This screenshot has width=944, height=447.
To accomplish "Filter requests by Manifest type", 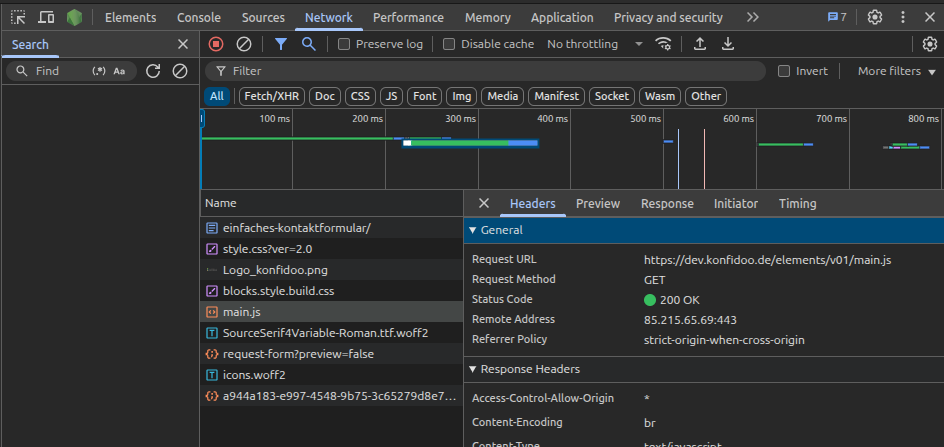I will (556, 96).
